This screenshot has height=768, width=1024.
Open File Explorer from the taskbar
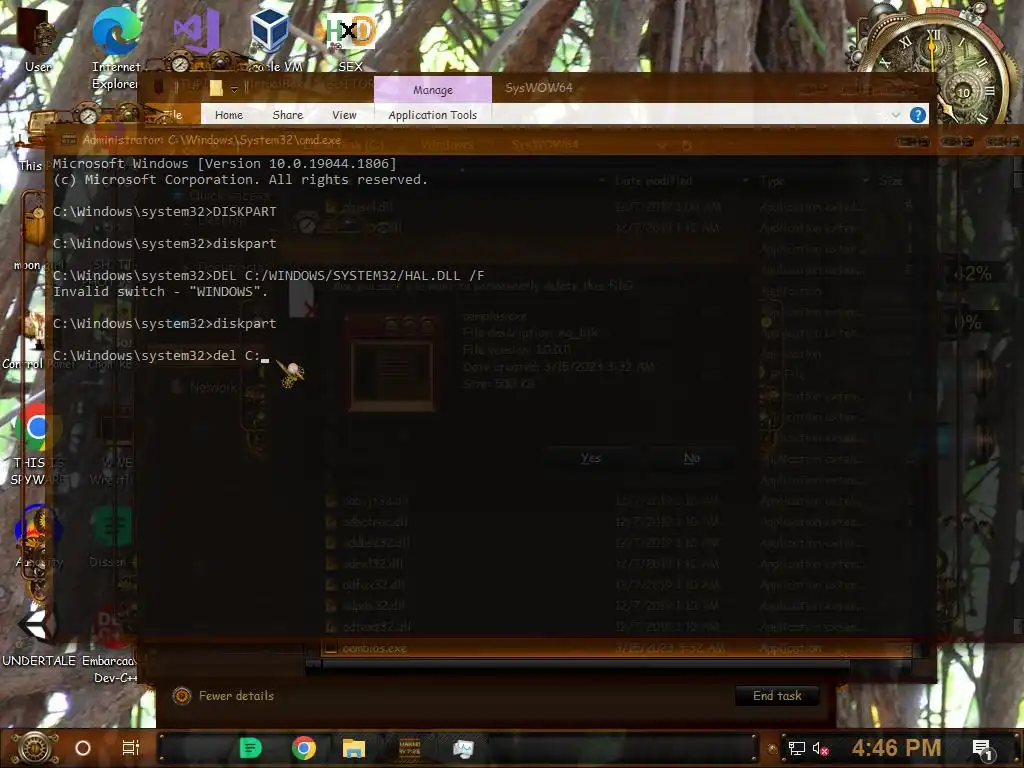click(353, 748)
